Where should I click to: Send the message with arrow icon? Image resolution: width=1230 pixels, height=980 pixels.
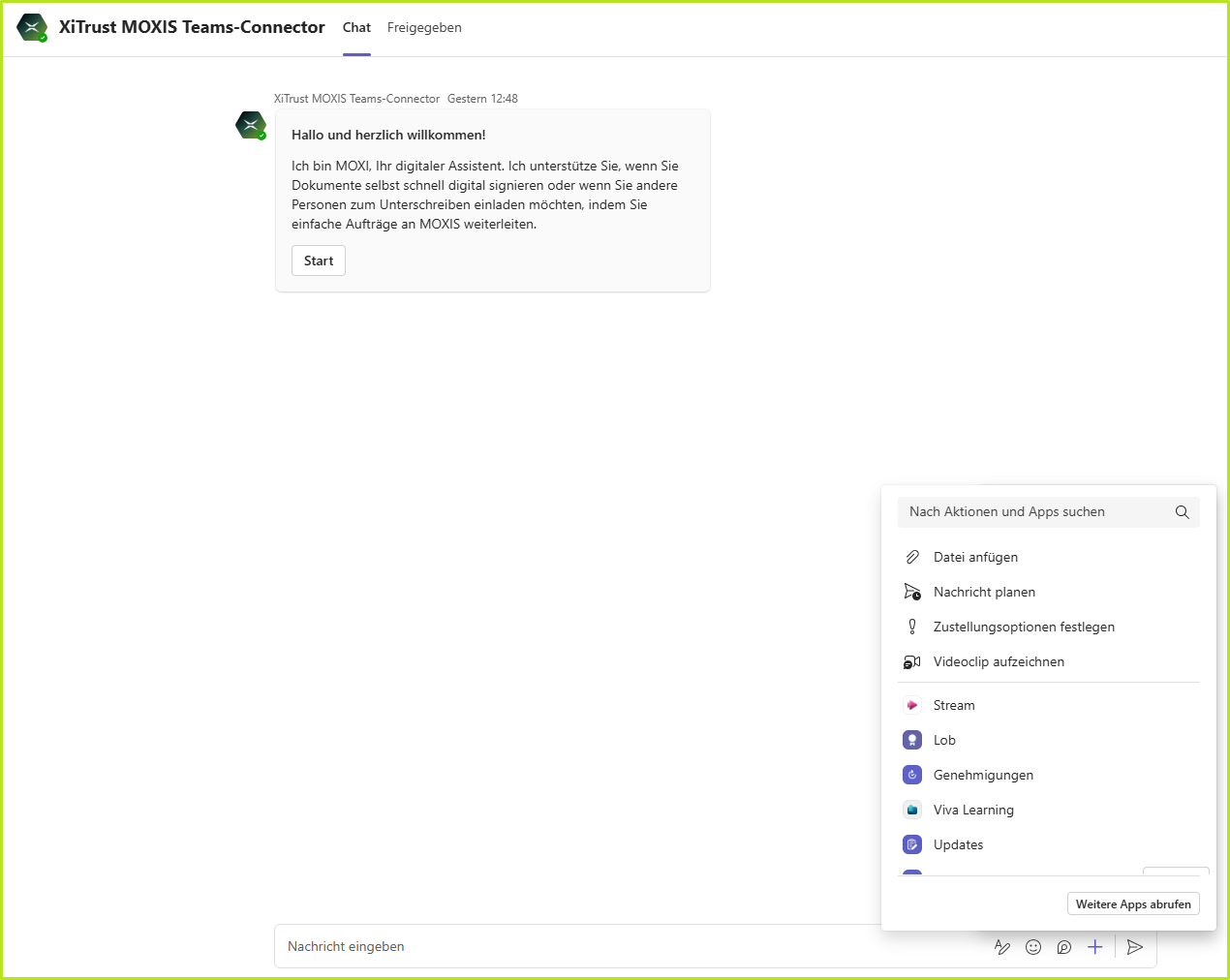pos(1135,947)
